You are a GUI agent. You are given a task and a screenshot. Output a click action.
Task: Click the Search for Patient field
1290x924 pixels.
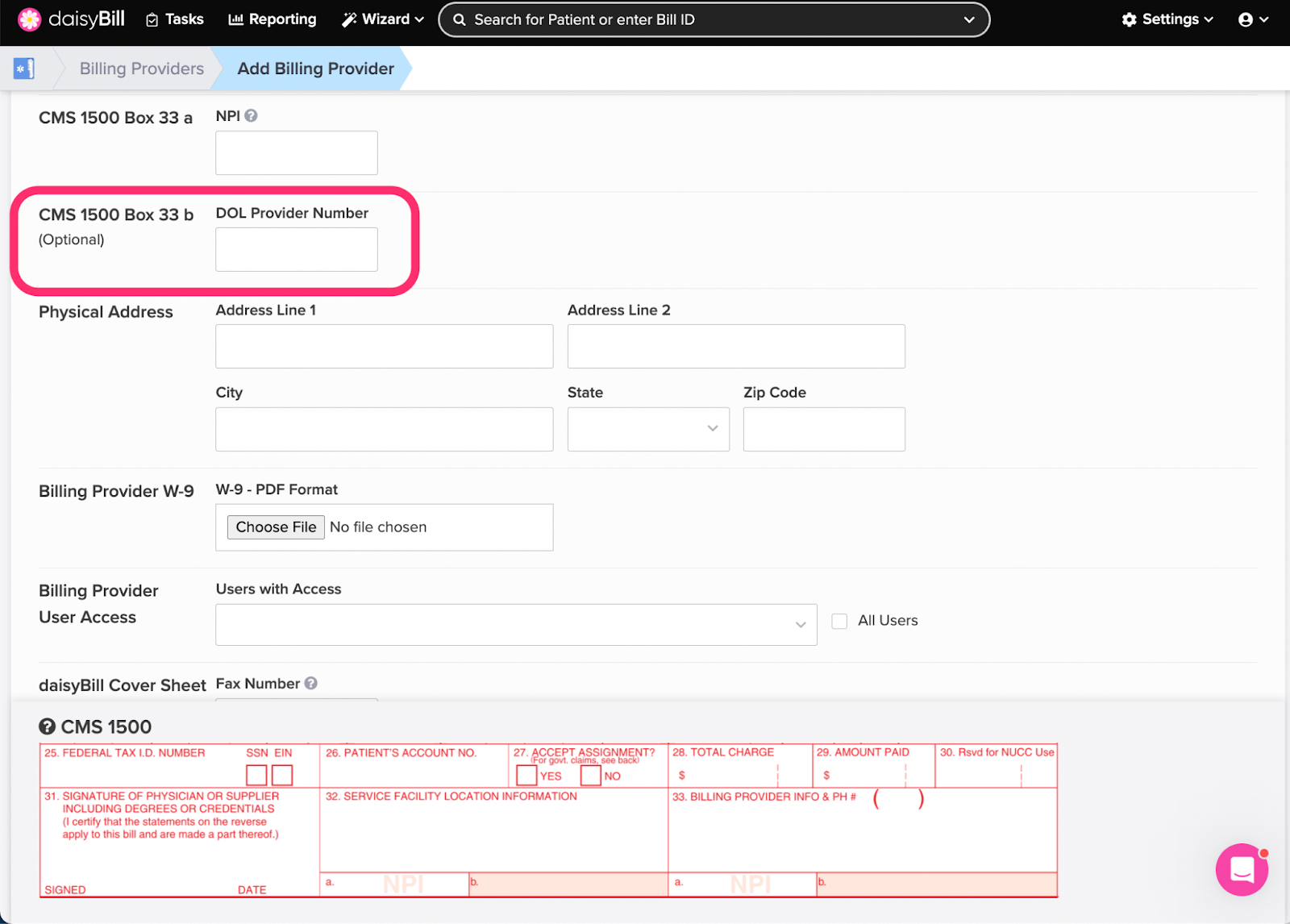714,19
